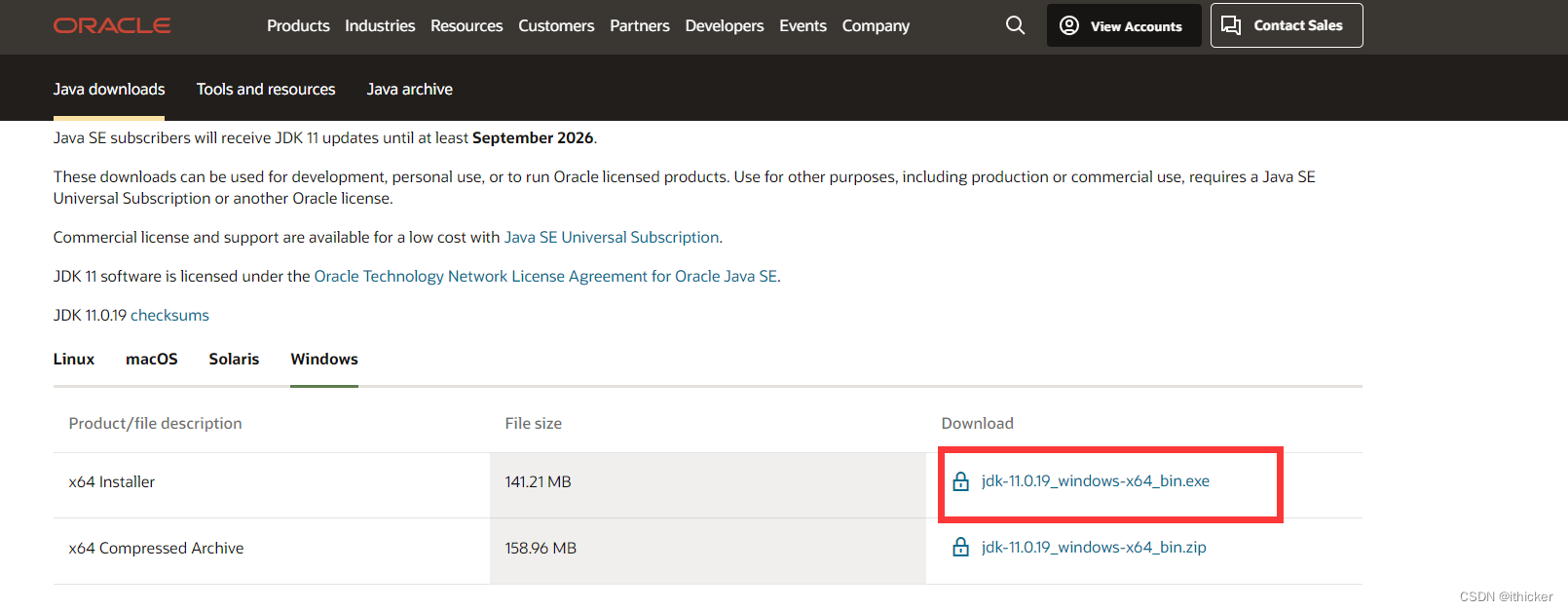Download jdk-11.0.19_windows-x64_bin.exe installer
This screenshot has height=611, width=1568.
1096,481
